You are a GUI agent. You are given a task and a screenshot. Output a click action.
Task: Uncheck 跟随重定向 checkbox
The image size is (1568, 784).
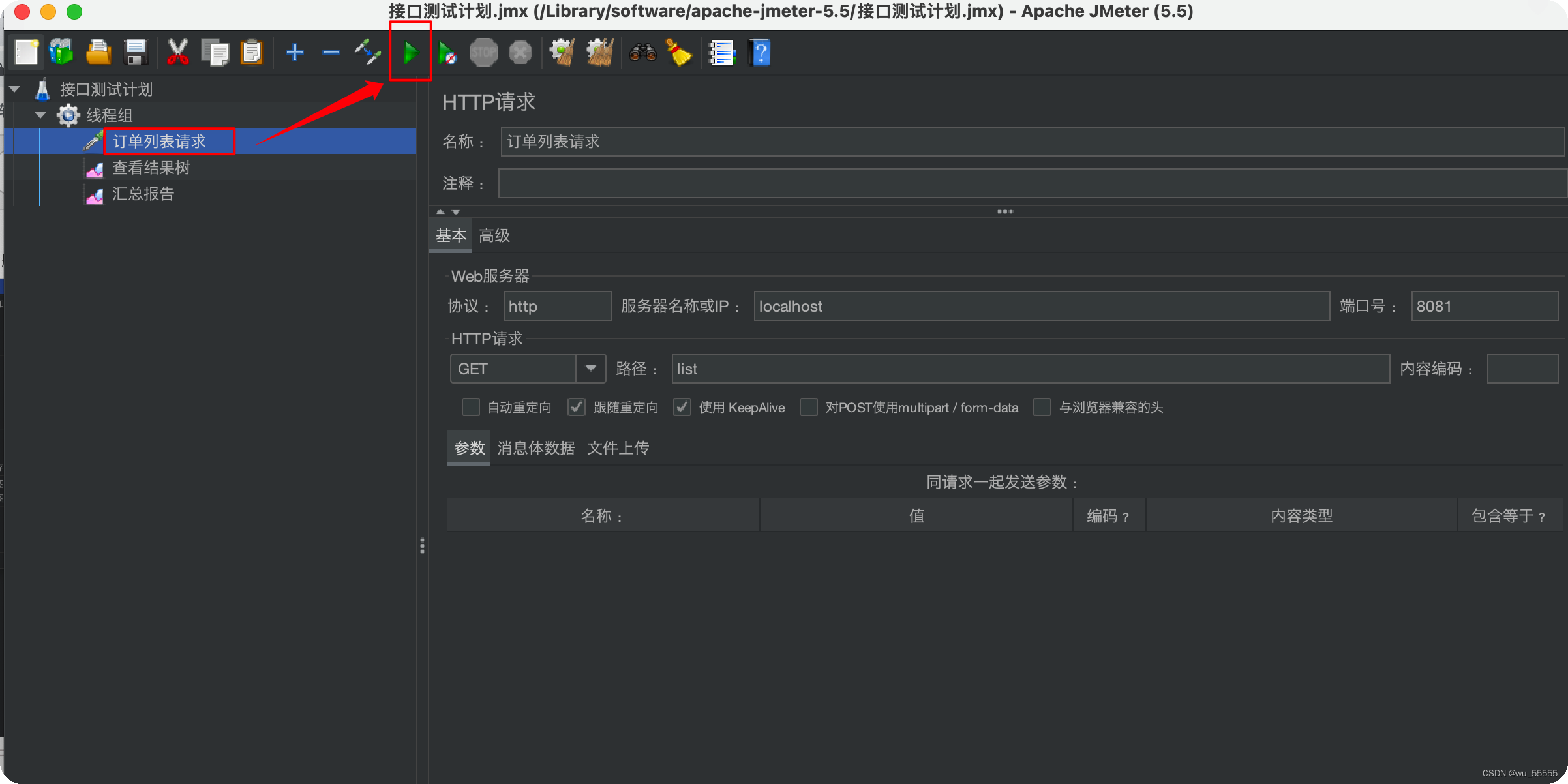pyautogui.click(x=577, y=407)
